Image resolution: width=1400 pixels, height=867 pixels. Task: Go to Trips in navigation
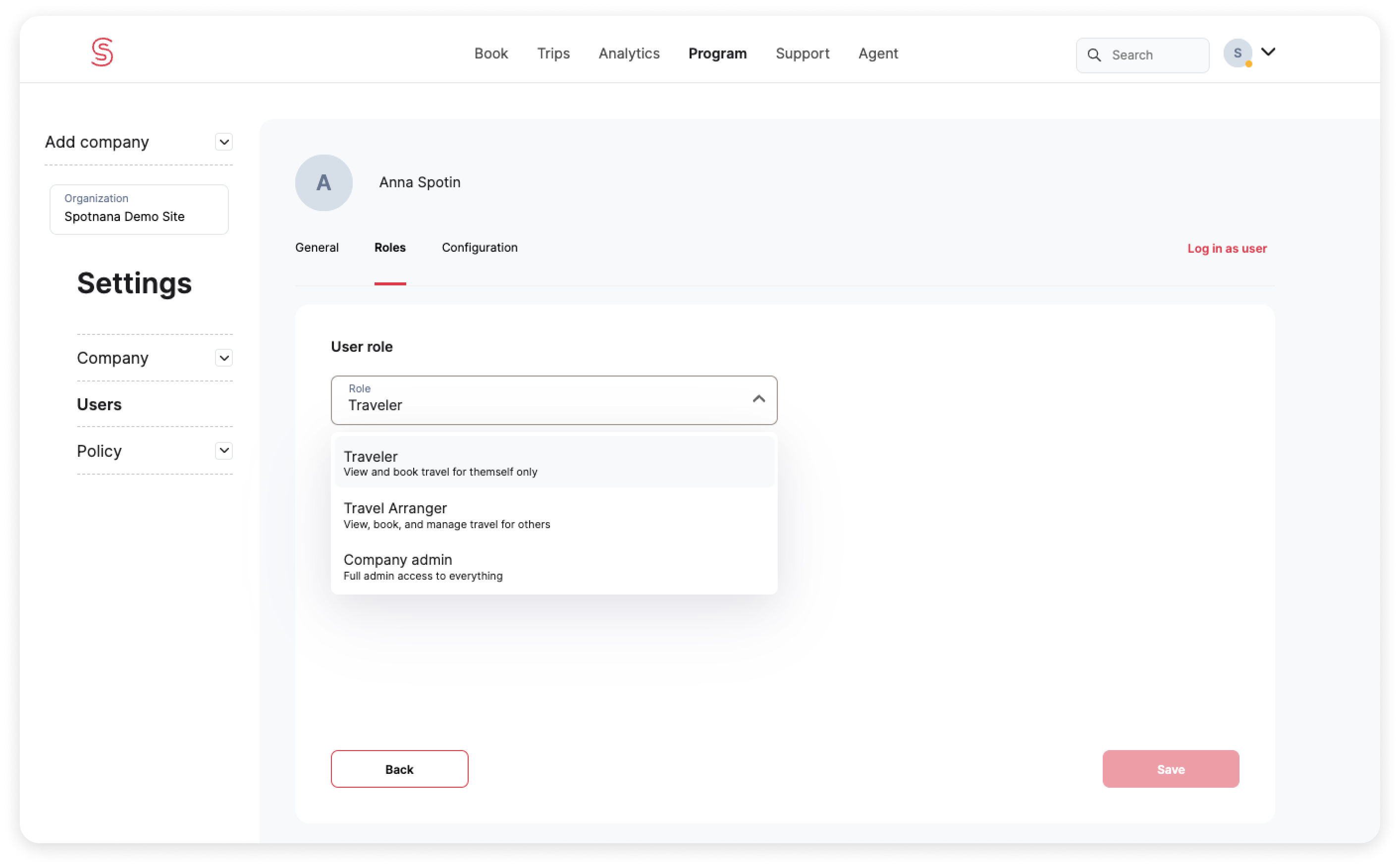pyautogui.click(x=553, y=54)
